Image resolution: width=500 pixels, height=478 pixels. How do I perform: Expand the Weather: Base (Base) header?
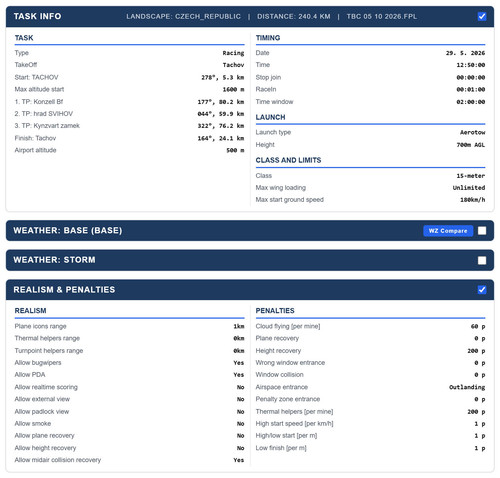pyautogui.click(x=250, y=231)
